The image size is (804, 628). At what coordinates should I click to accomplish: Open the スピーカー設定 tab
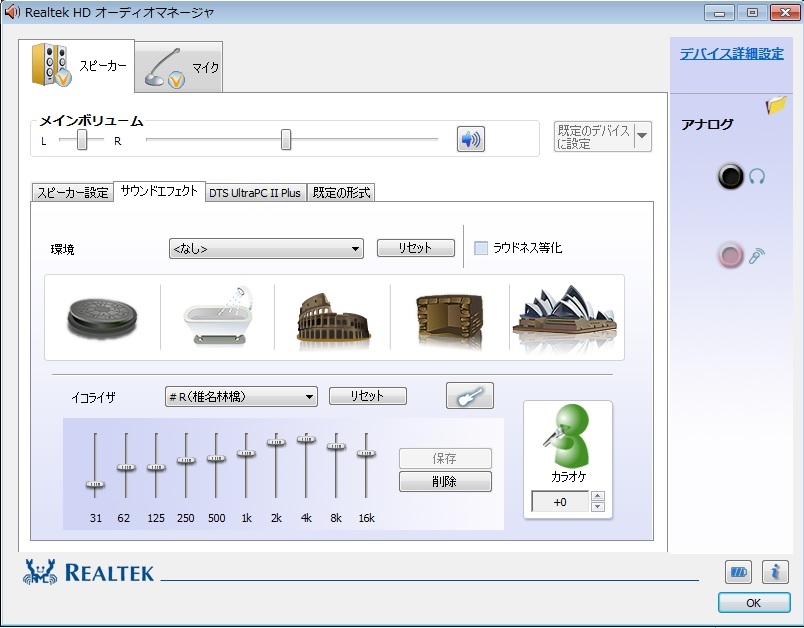click(x=72, y=193)
